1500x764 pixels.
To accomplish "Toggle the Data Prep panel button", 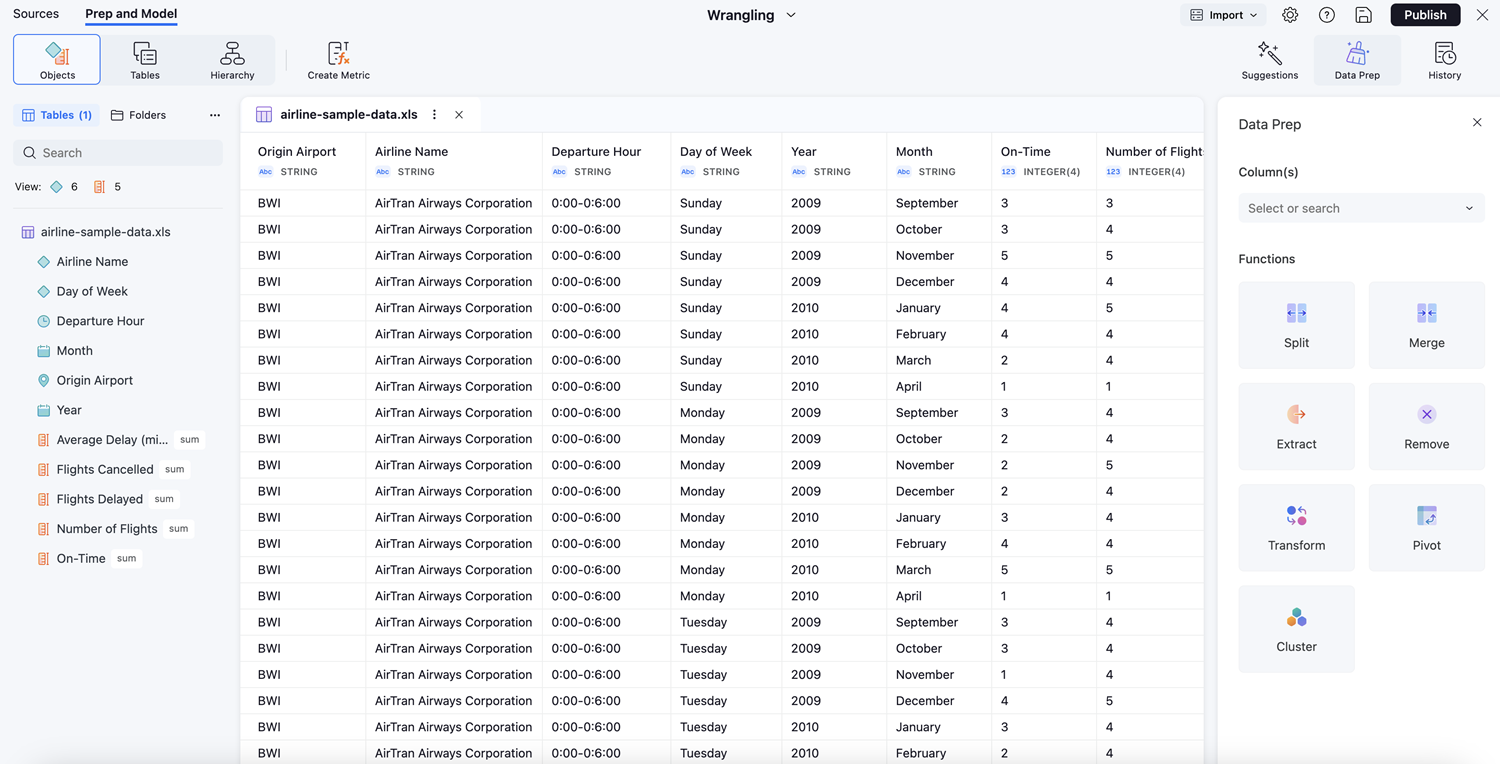I will coord(1357,60).
